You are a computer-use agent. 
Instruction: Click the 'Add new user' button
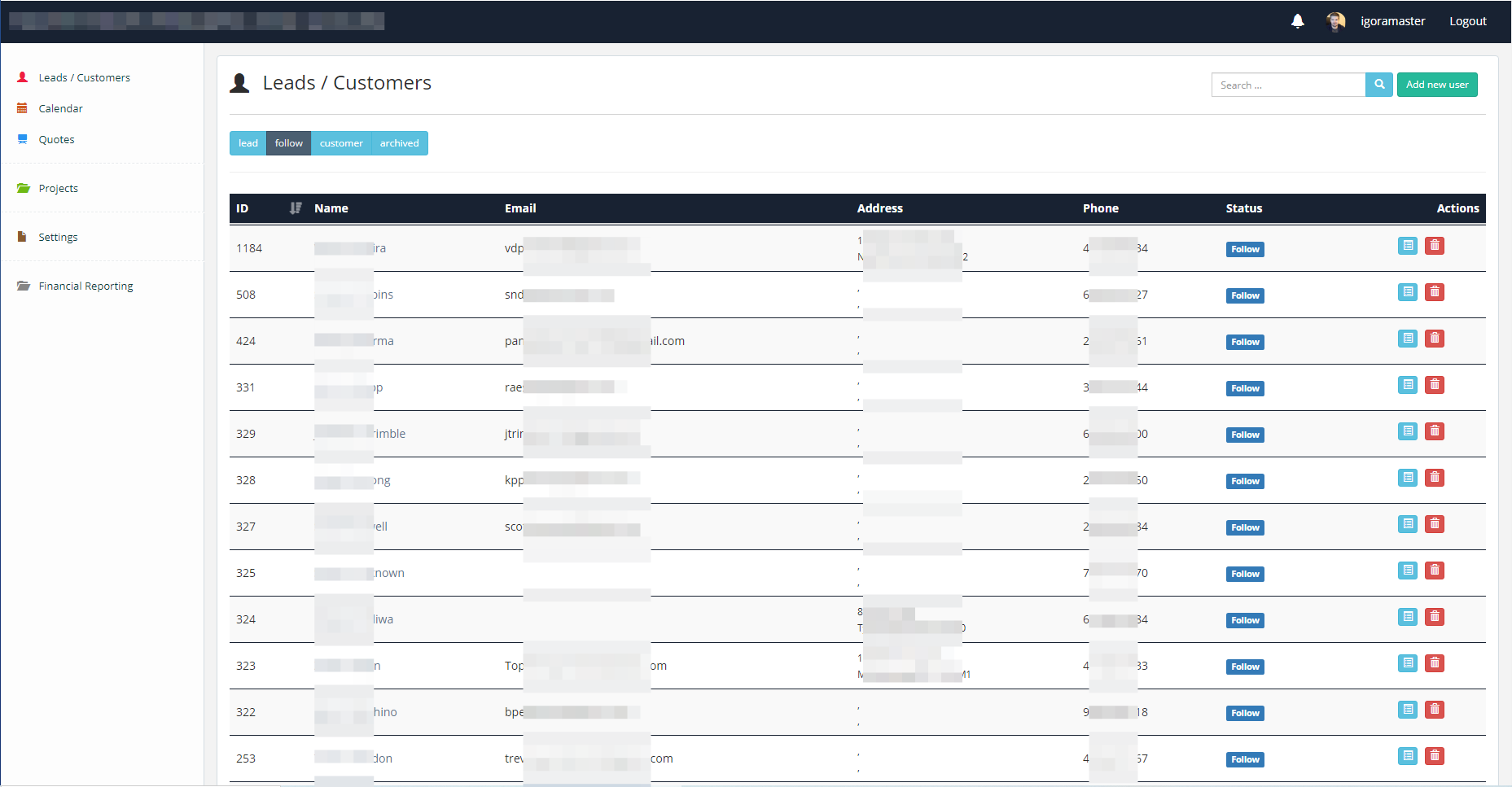point(1437,85)
